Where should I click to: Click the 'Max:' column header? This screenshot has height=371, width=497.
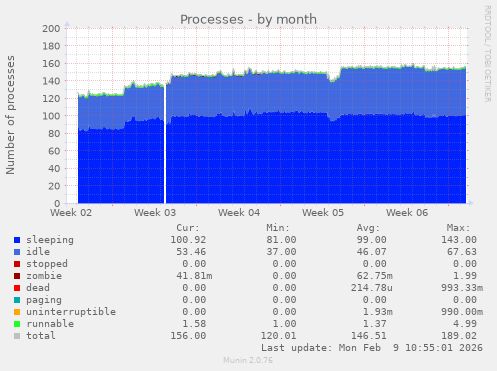pyautogui.click(x=458, y=228)
